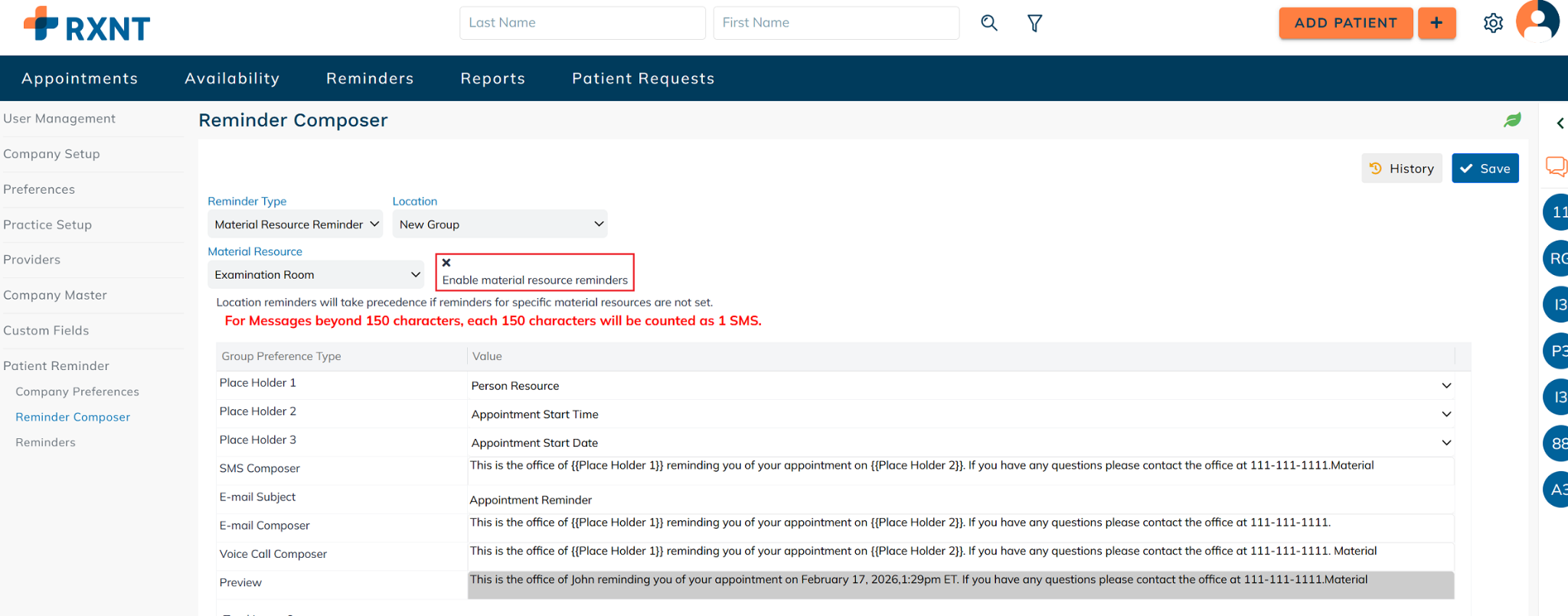The height and width of the screenshot is (616, 1568).
Task: Open the Patient Requests tab
Action: coord(643,79)
